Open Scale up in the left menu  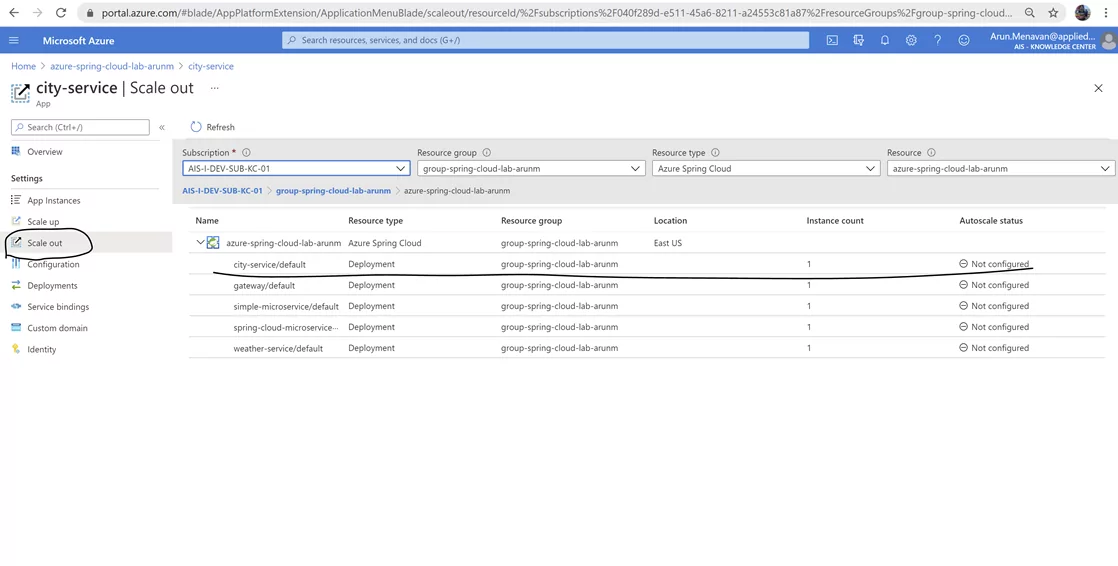(43, 222)
